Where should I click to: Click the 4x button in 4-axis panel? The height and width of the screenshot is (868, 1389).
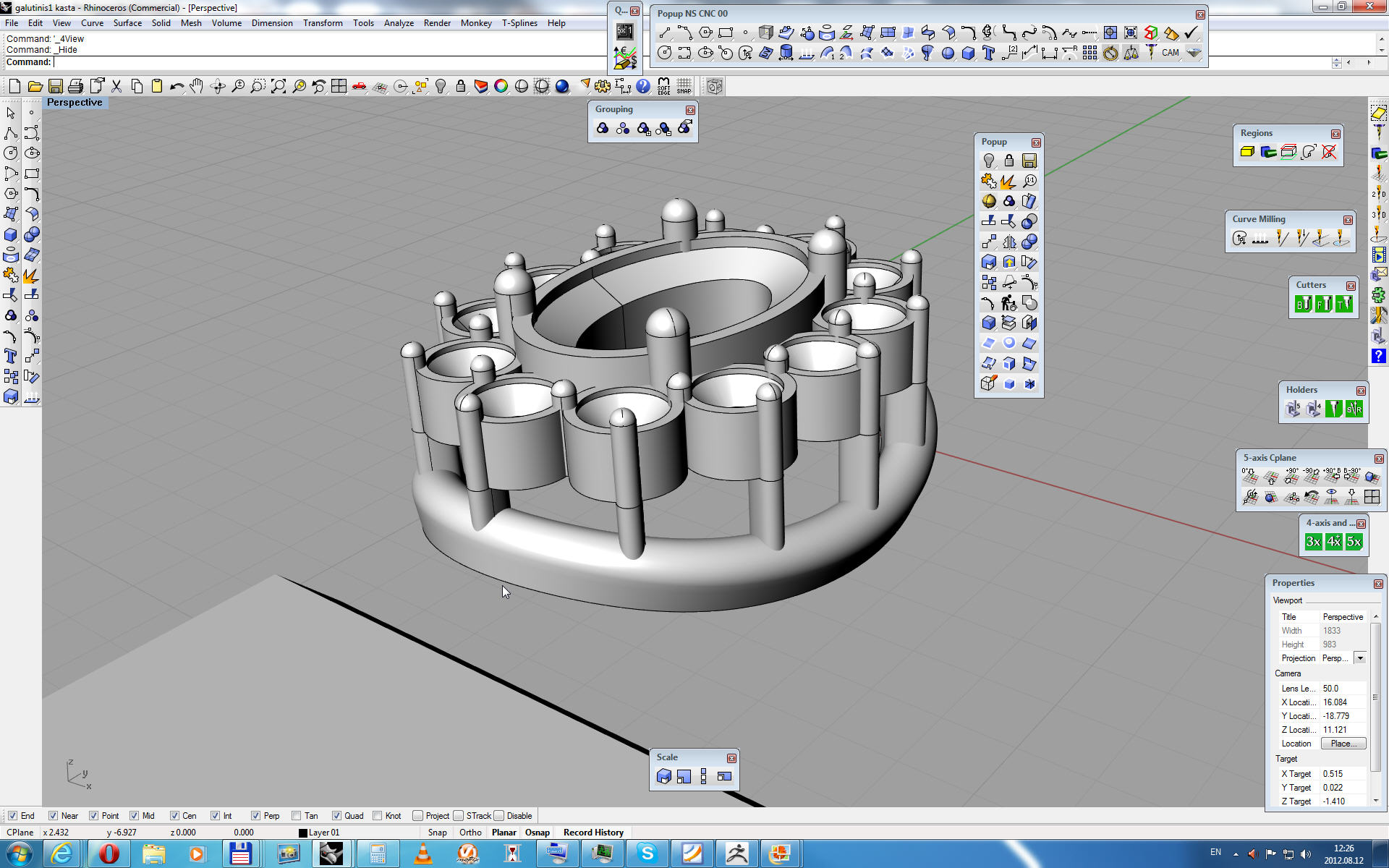[x=1333, y=542]
